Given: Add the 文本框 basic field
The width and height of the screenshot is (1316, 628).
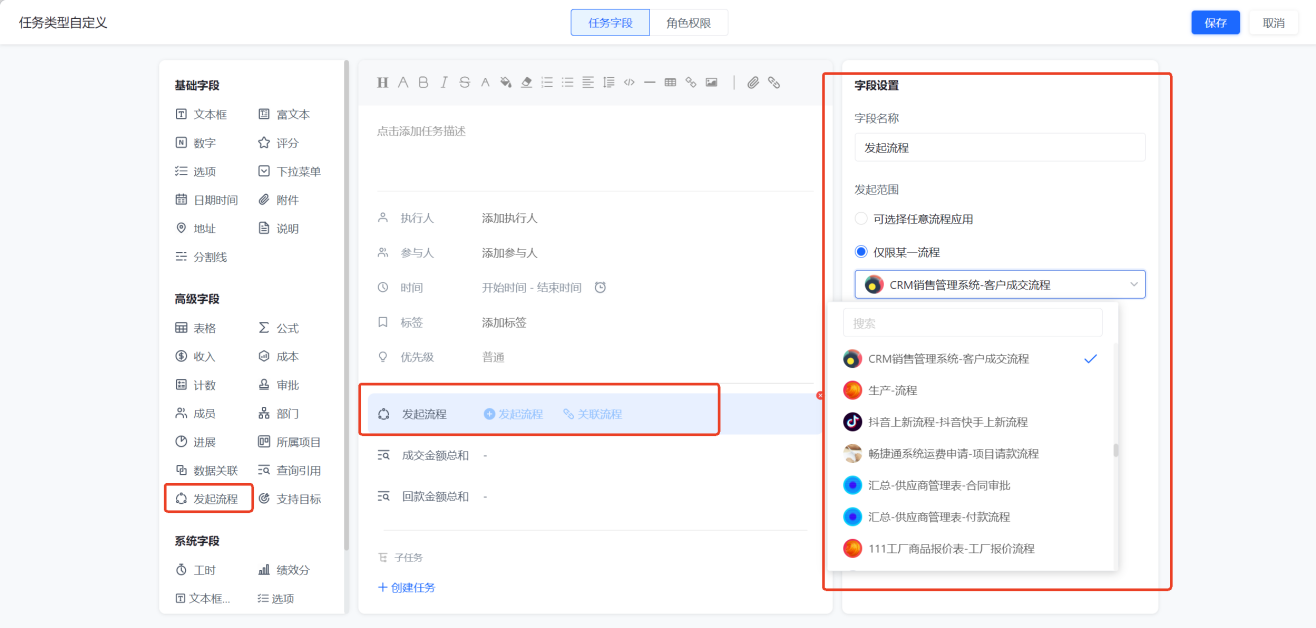Looking at the screenshot, I should 201,114.
